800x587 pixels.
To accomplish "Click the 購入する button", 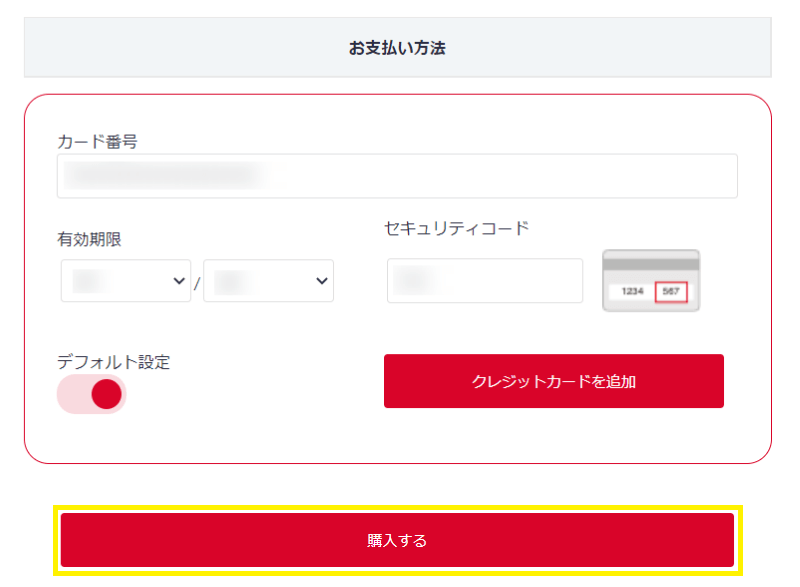I will (x=397, y=540).
